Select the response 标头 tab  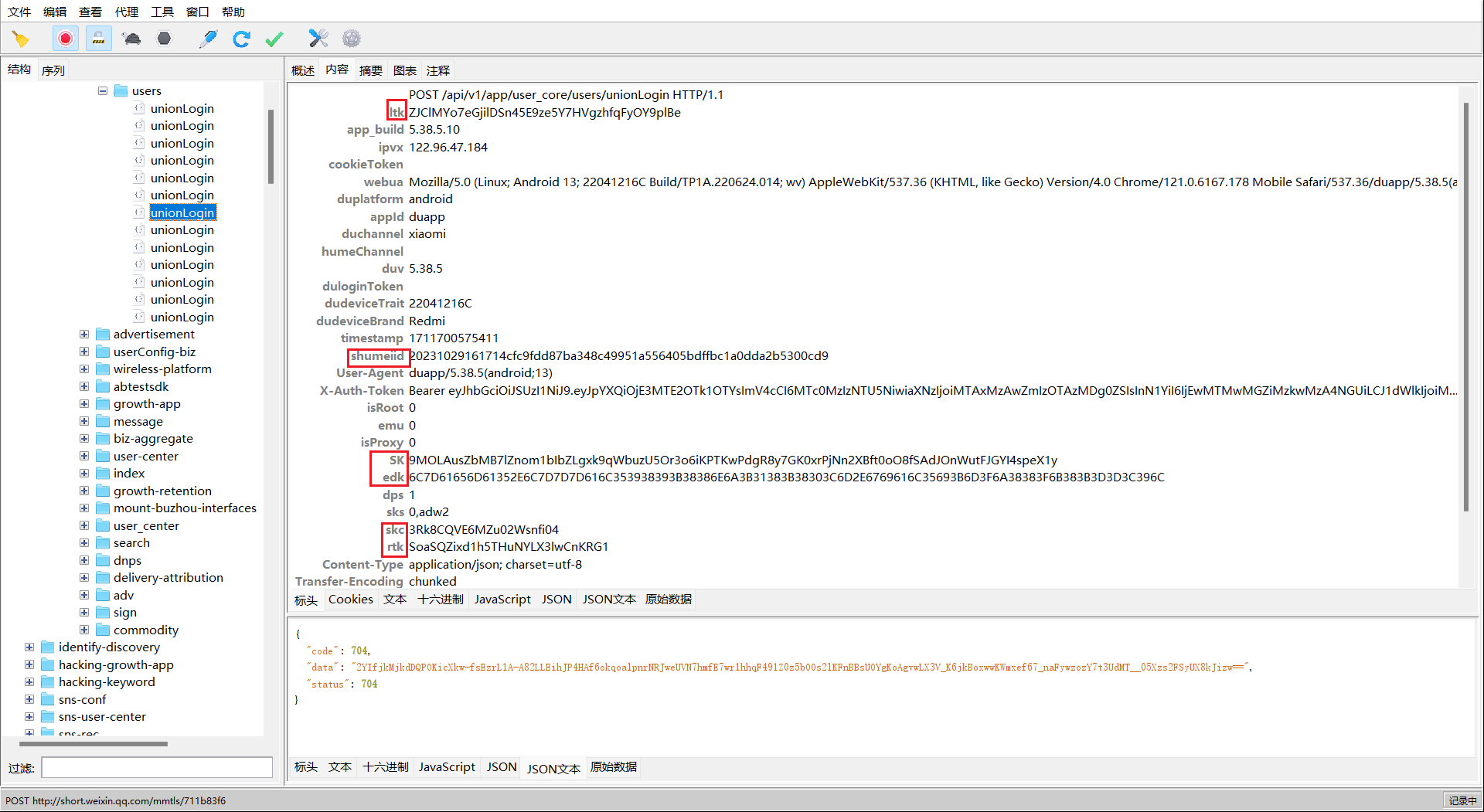[x=306, y=767]
